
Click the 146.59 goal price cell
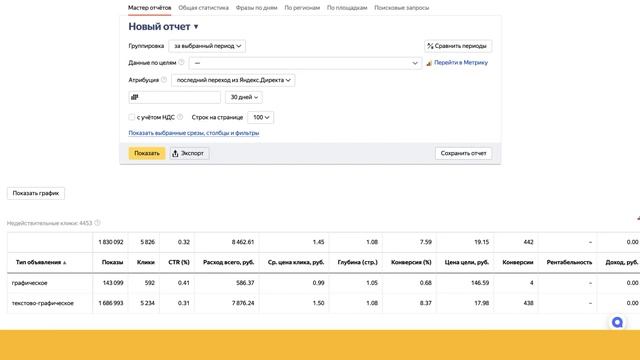480,283
